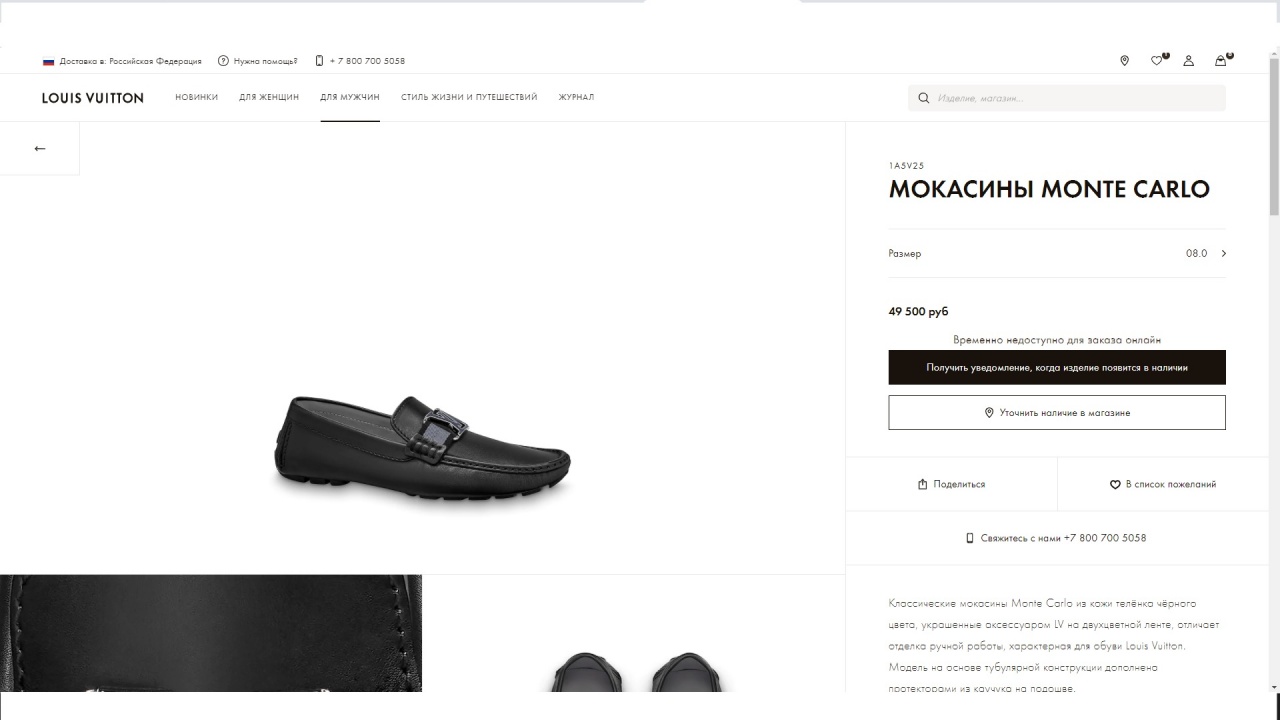Add moccasins to wishlist (В список пожеланий)
Viewport: 1280px width, 720px height.
[x=1162, y=484]
